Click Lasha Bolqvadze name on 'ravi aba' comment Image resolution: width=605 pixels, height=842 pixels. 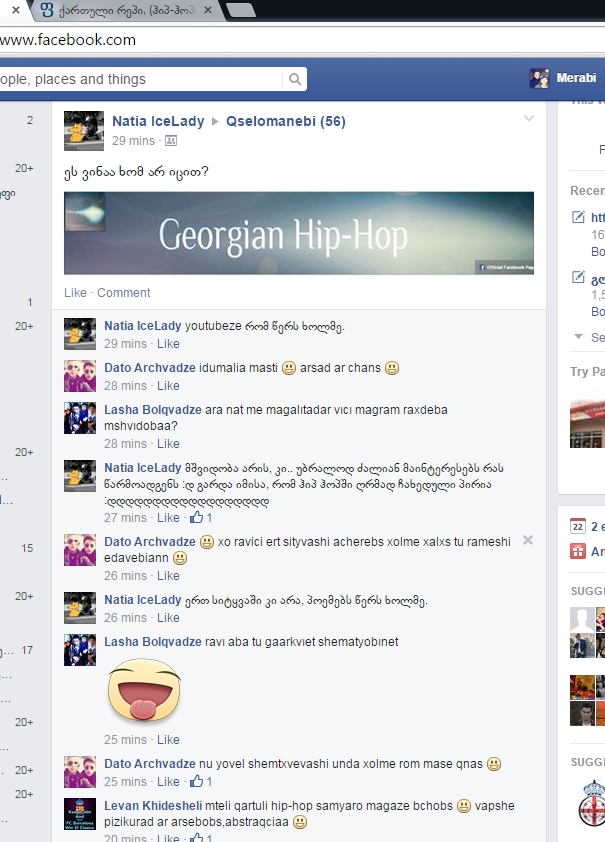coord(152,642)
